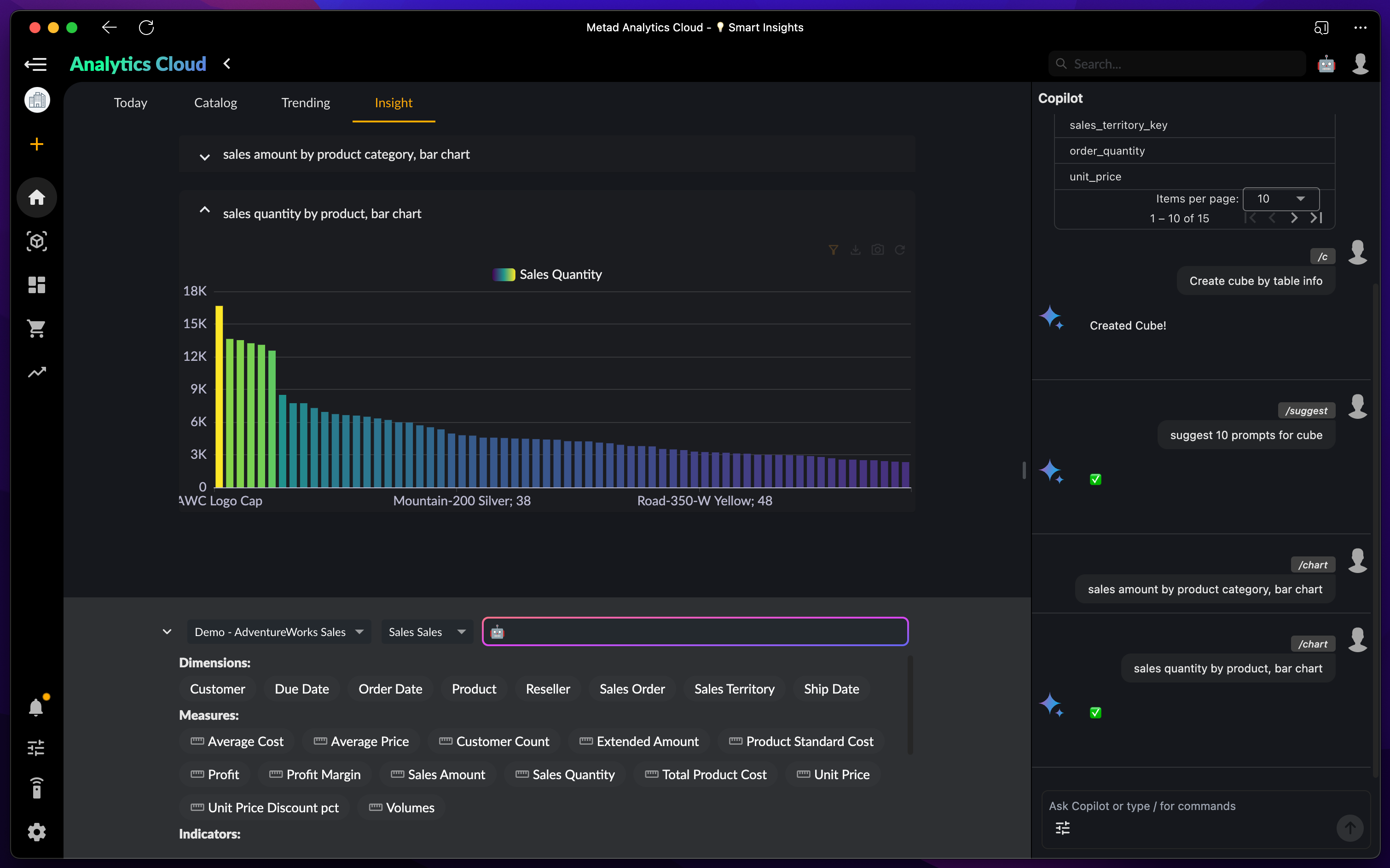
Task: Toggle the Sales Quantity legend item
Action: (x=547, y=274)
